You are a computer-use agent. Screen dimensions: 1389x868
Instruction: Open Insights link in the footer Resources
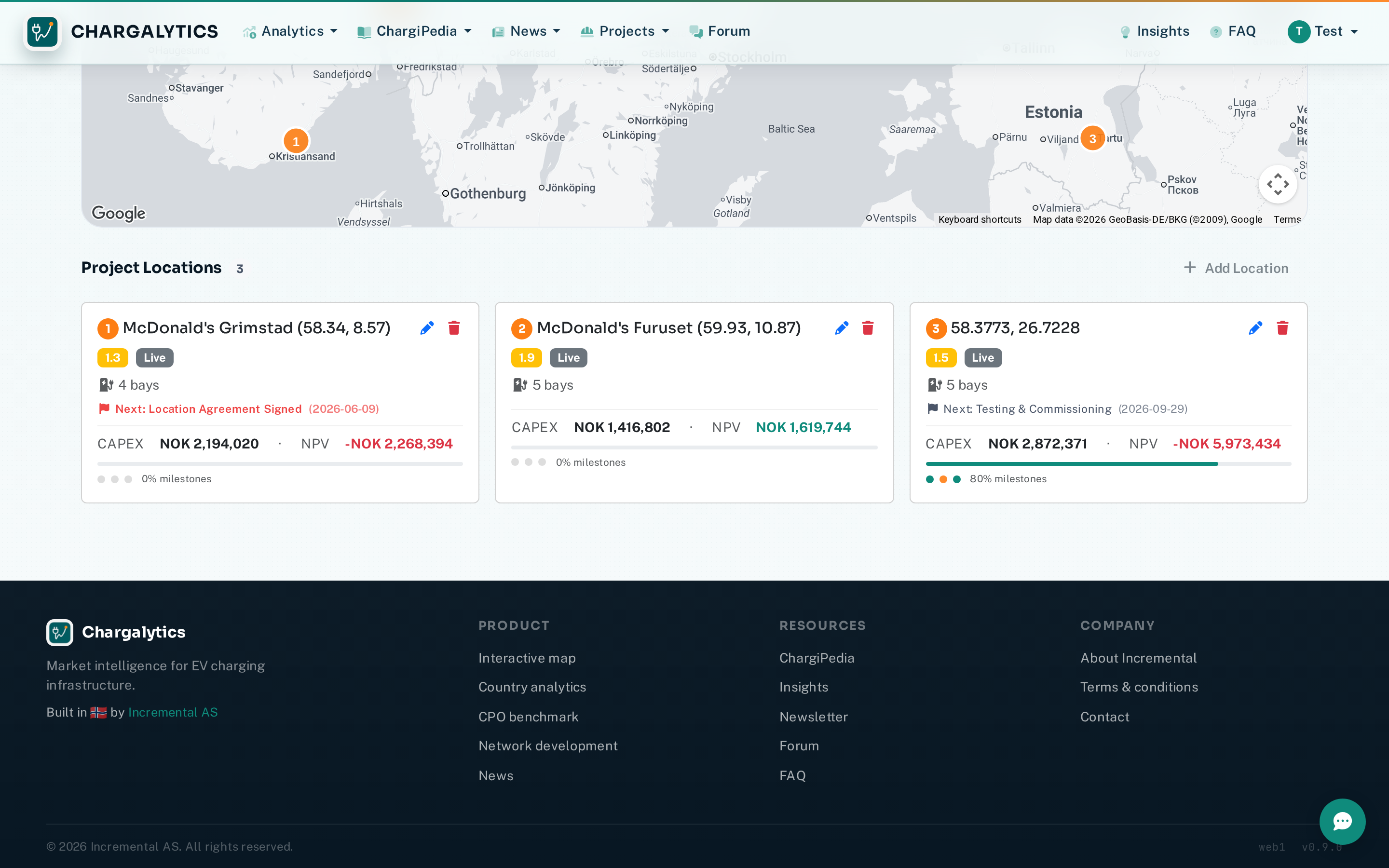pyautogui.click(x=803, y=687)
